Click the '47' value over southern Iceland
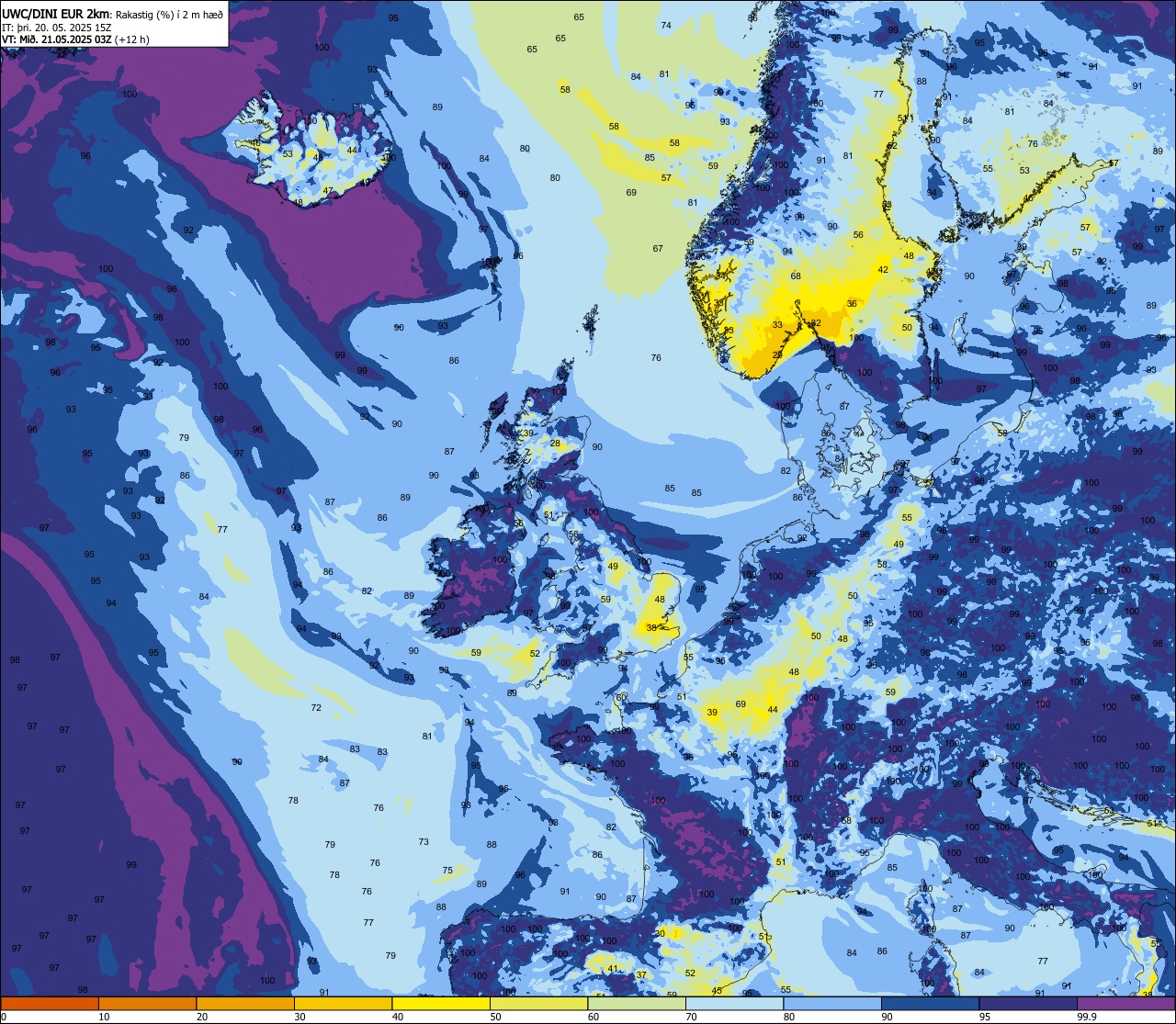 [x=328, y=191]
